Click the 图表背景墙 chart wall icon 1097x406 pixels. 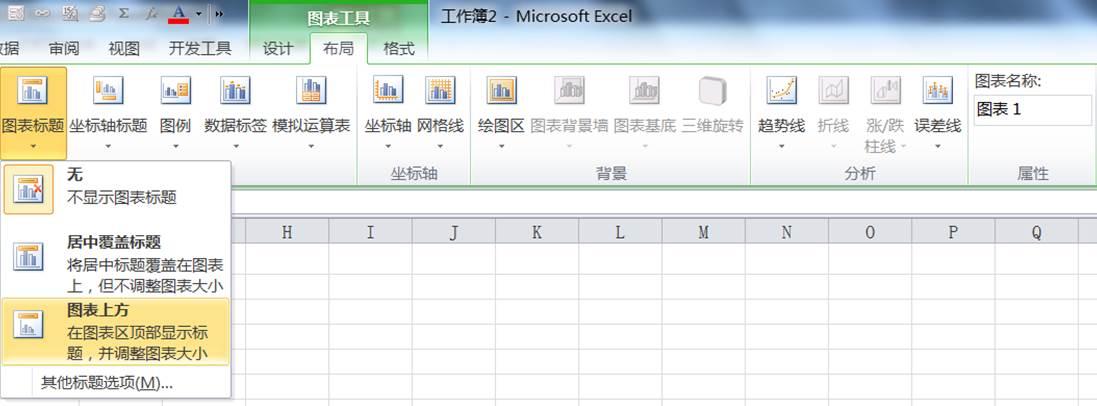tap(569, 91)
